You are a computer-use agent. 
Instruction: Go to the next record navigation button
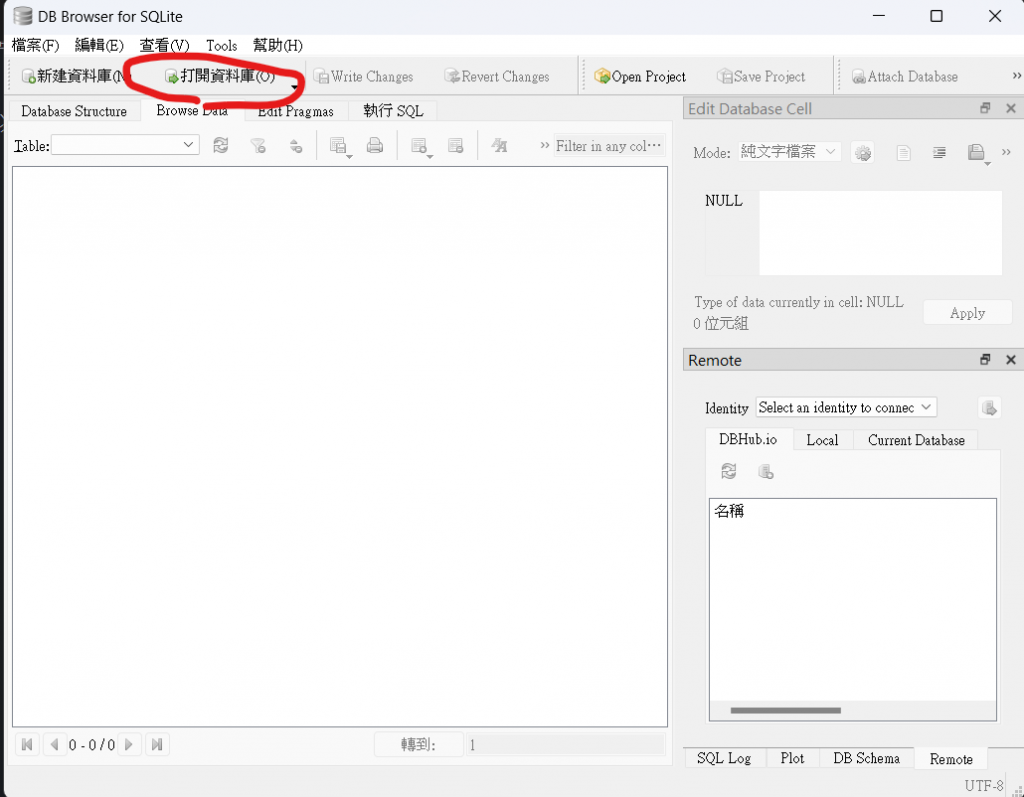tap(129, 744)
